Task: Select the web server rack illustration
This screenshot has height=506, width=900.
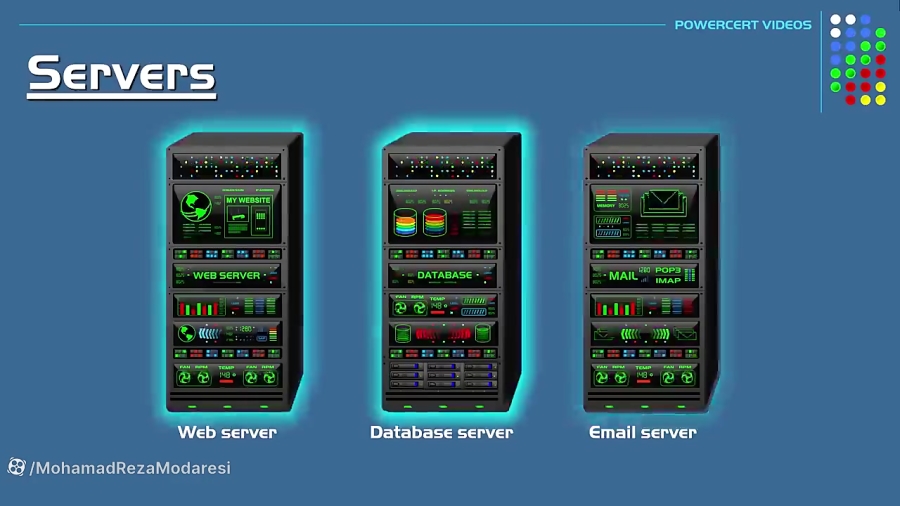Action: pos(235,272)
